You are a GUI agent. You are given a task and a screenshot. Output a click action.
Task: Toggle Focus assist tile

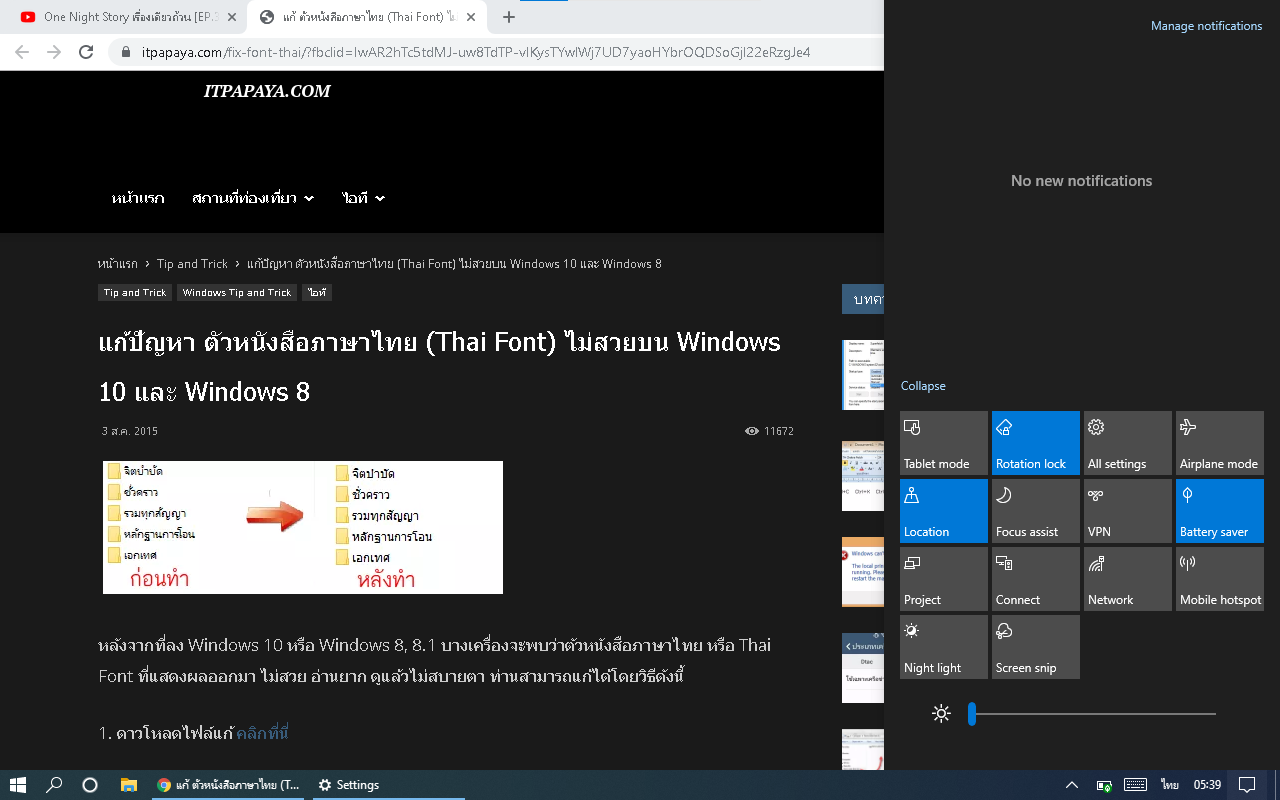(x=1036, y=511)
